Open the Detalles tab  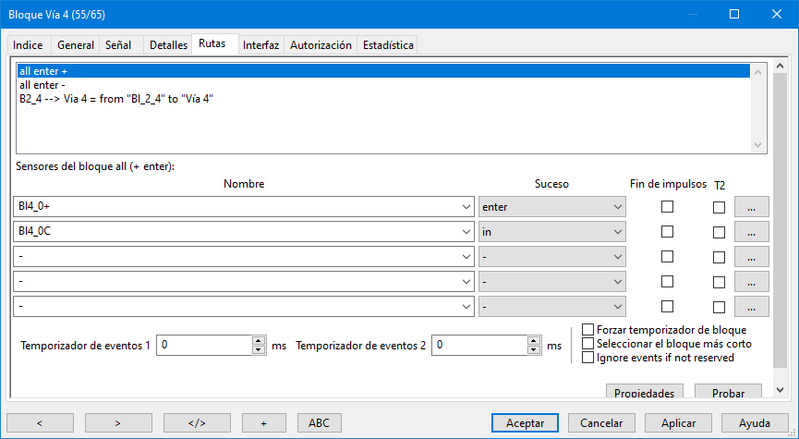pyautogui.click(x=168, y=45)
